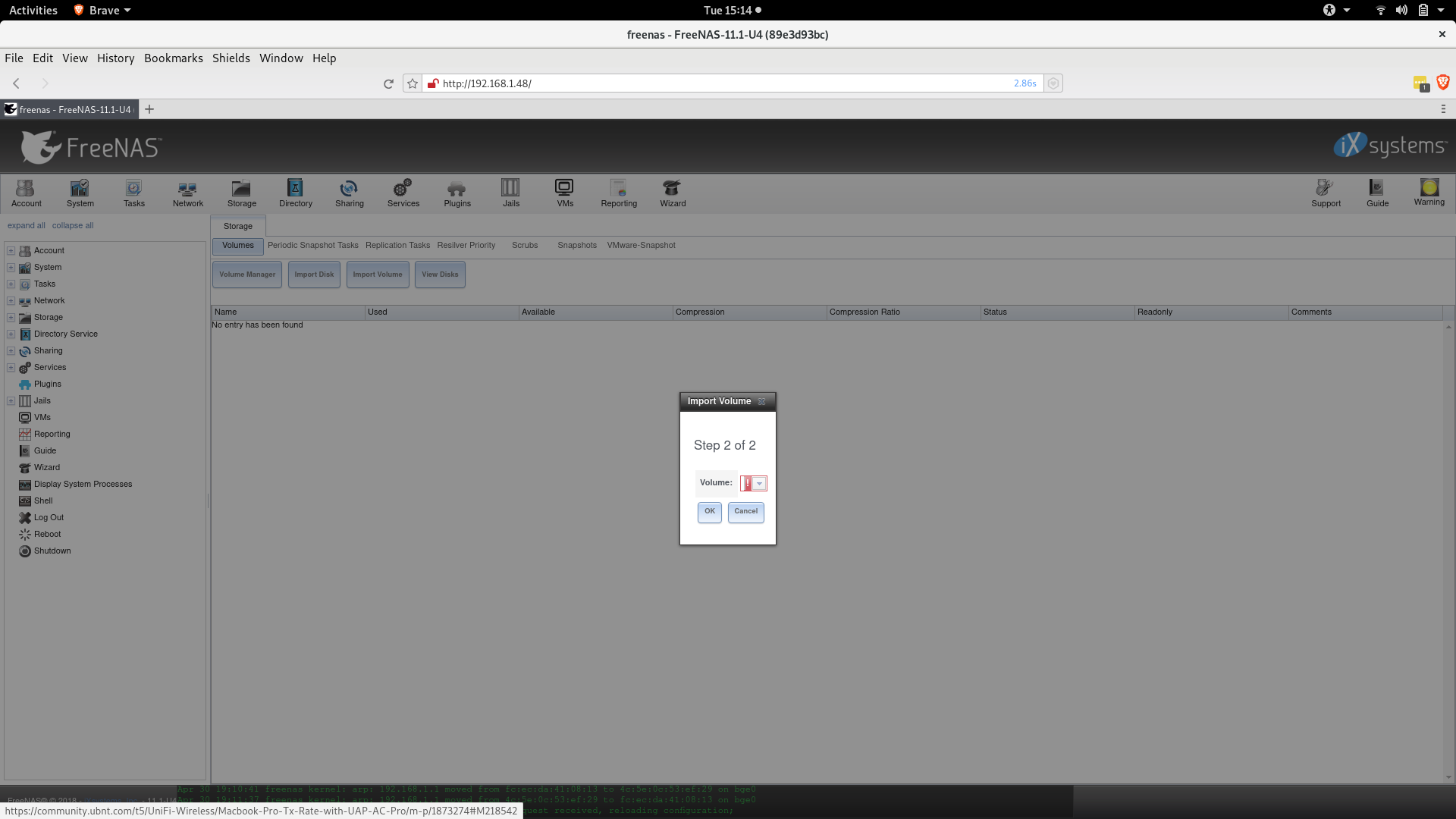Screen dimensions: 1456x819
Task: Open the Volume dropdown in dialog
Action: (x=759, y=484)
